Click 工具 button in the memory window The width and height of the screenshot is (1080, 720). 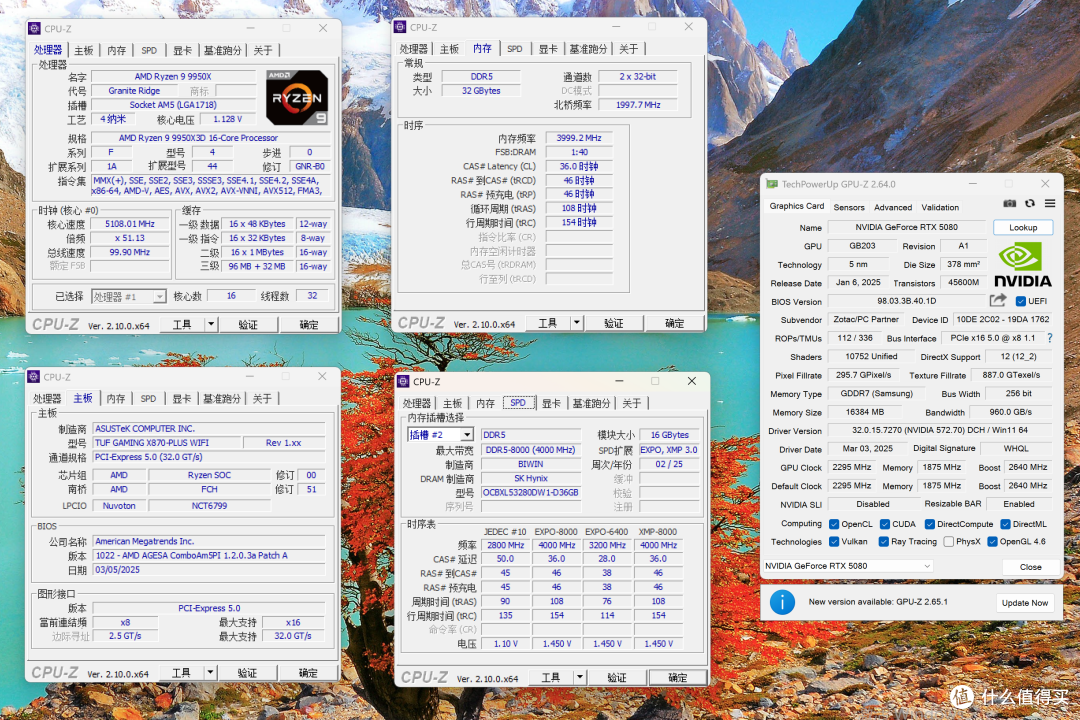click(x=548, y=322)
